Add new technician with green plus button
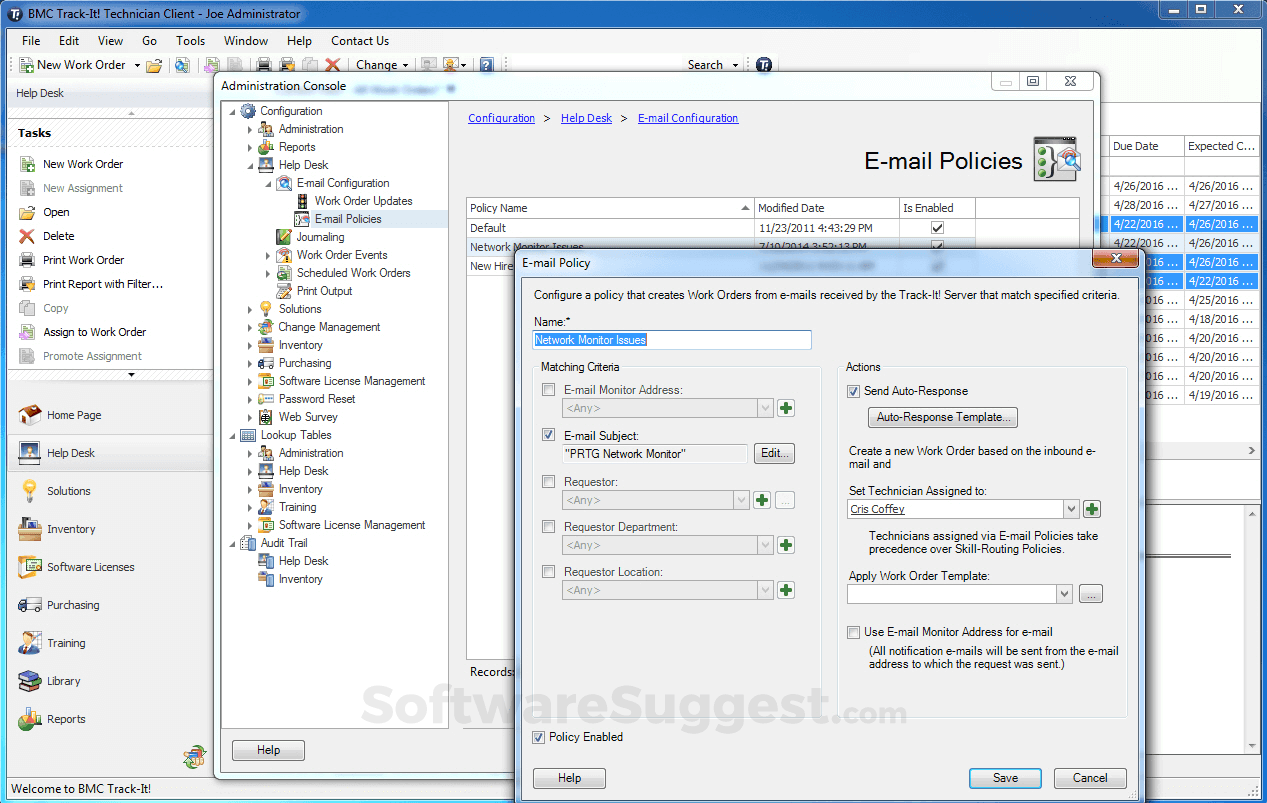The height and width of the screenshot is (803, 1267). 1092,509
